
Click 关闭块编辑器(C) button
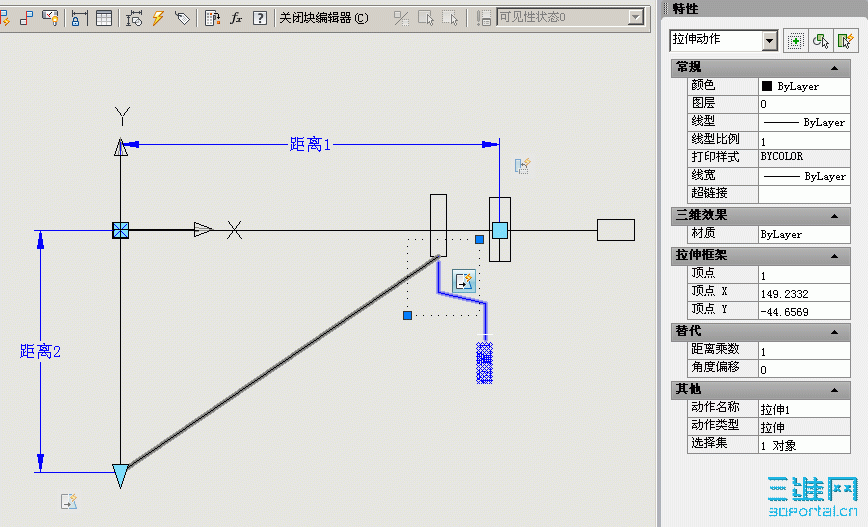click(324, 18)
